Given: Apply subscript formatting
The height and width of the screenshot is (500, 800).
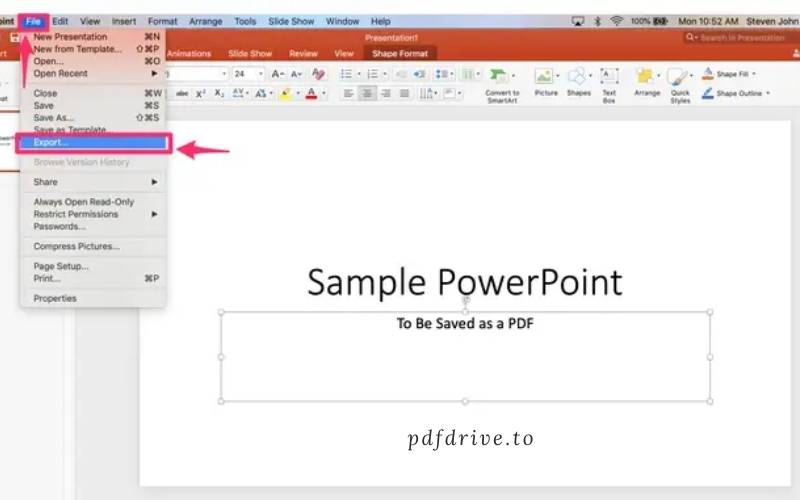Looking at the screenshot, I should 219,93.
